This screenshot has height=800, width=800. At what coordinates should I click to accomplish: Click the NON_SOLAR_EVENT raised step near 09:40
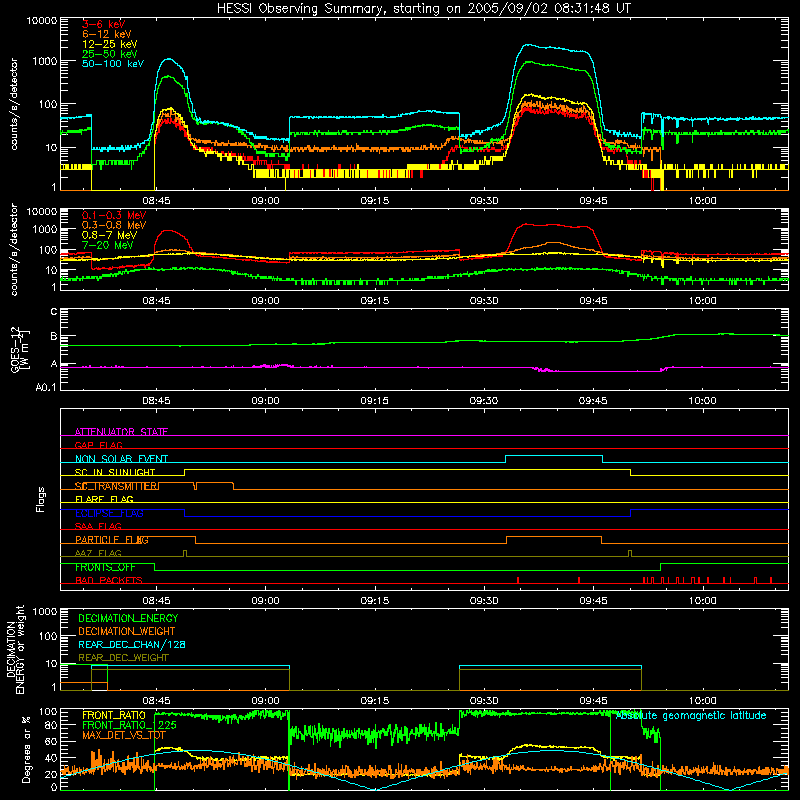(554, 456)
